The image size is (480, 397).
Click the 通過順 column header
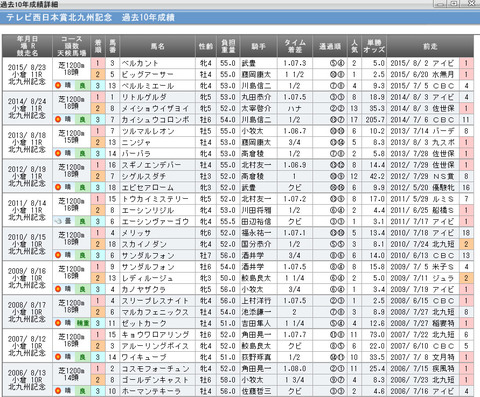[330, 46]
